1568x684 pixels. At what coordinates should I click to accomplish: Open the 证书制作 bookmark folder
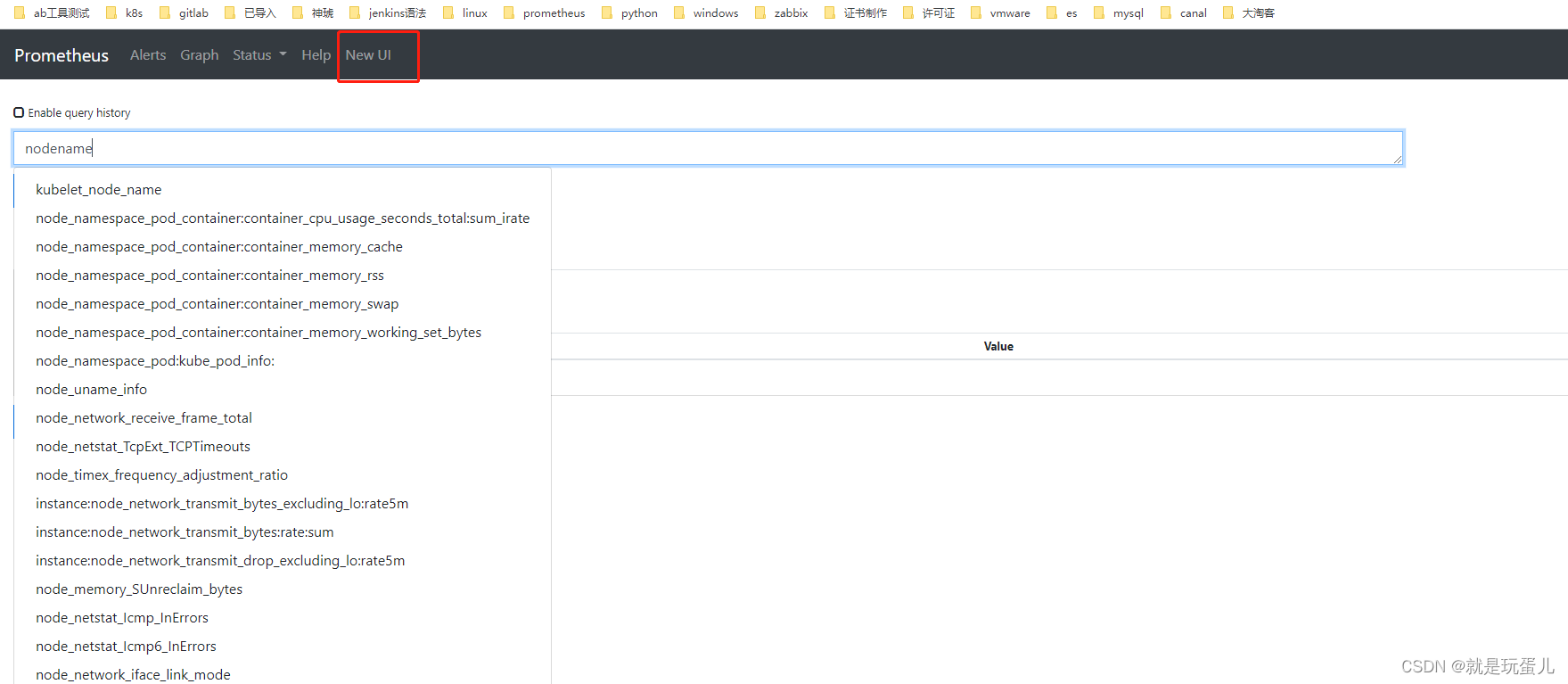click(x=856, y=12)
